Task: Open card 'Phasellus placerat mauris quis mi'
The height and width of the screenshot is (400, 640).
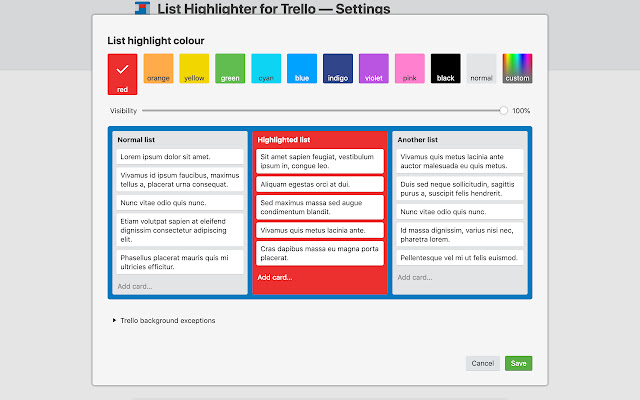Action: pos(180,262)
